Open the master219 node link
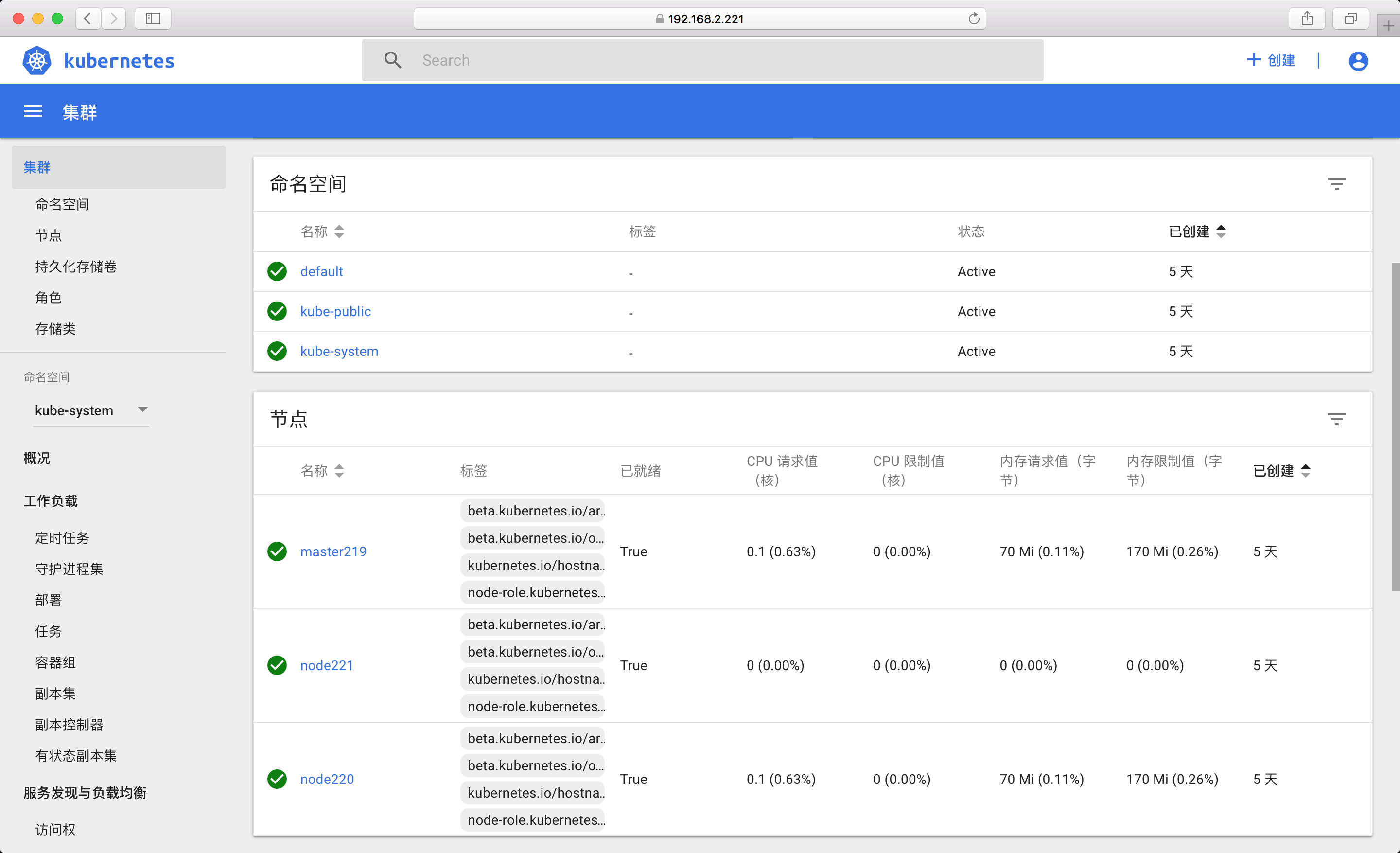The width and height of the screenshot is (1400, 853). click(333, 551)
